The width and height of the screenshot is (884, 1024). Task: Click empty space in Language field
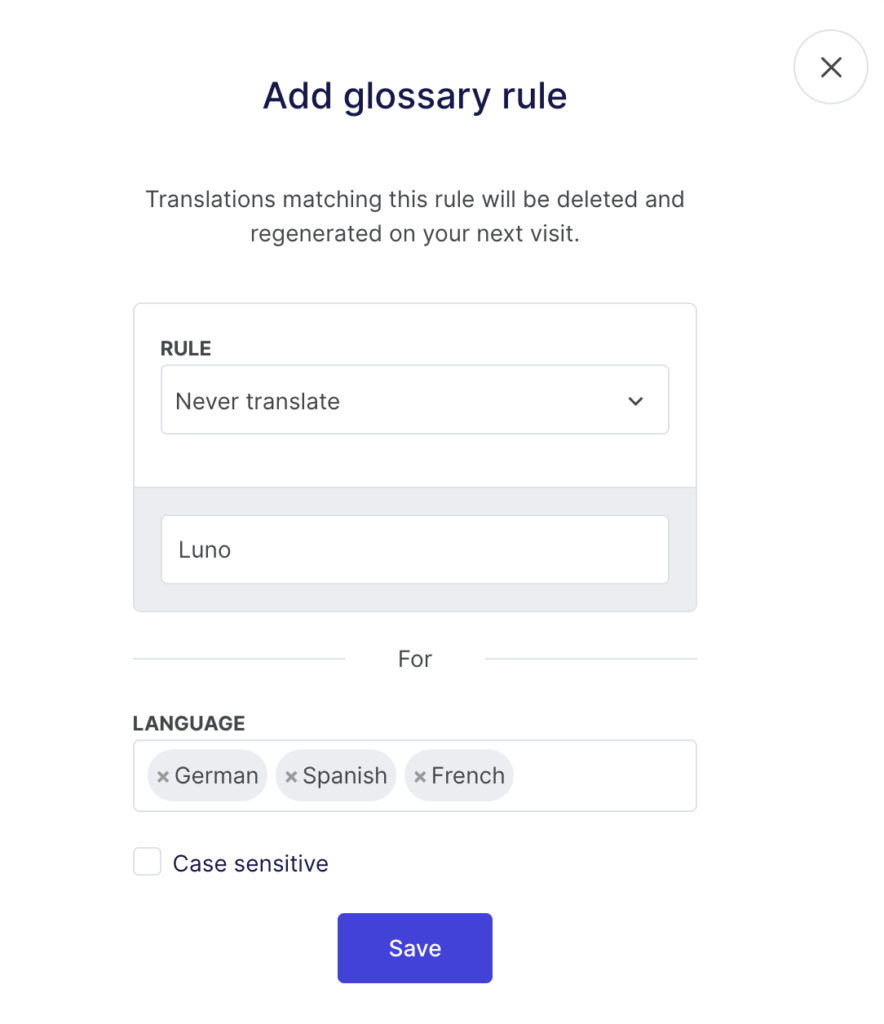tap(604, 776)
